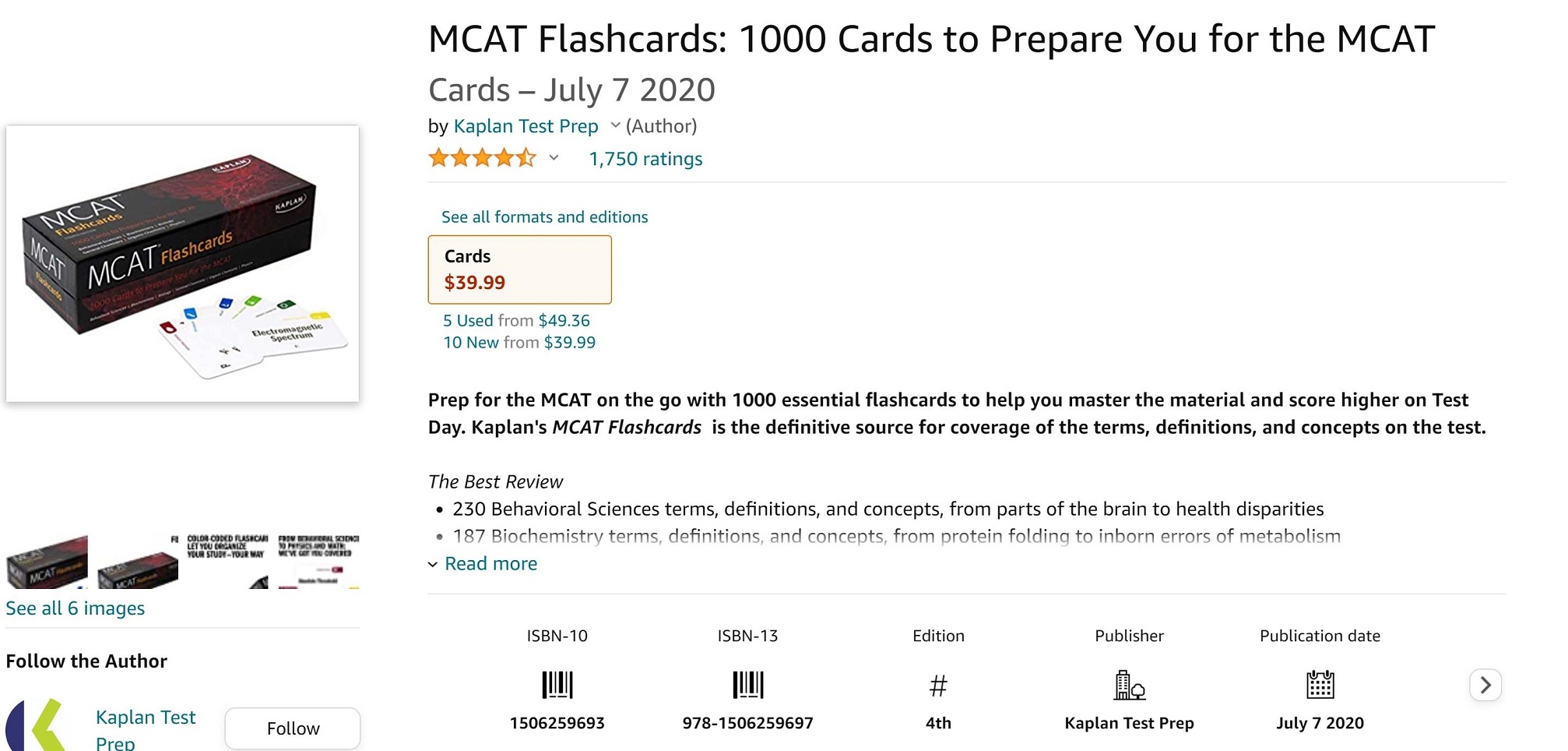Follow the author Kaplan Test Prep
This screenshot has height=751, width=1568.
(293, 728)
